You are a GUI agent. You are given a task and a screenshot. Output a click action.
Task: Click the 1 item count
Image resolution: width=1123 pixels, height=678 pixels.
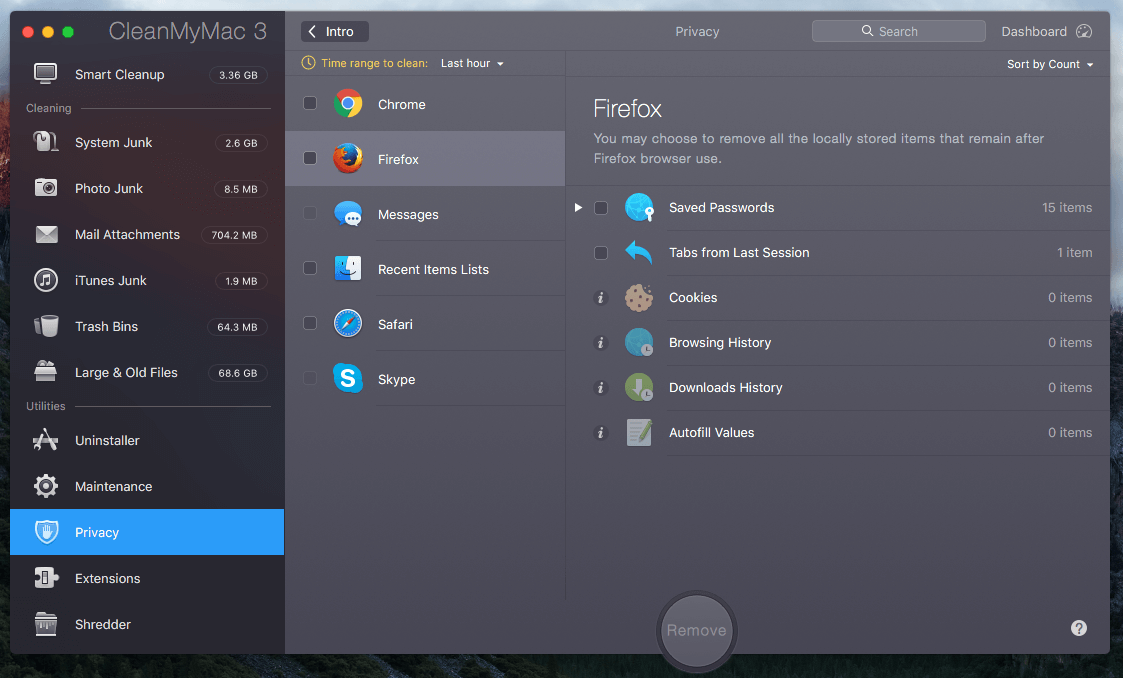click(1074, 253)
